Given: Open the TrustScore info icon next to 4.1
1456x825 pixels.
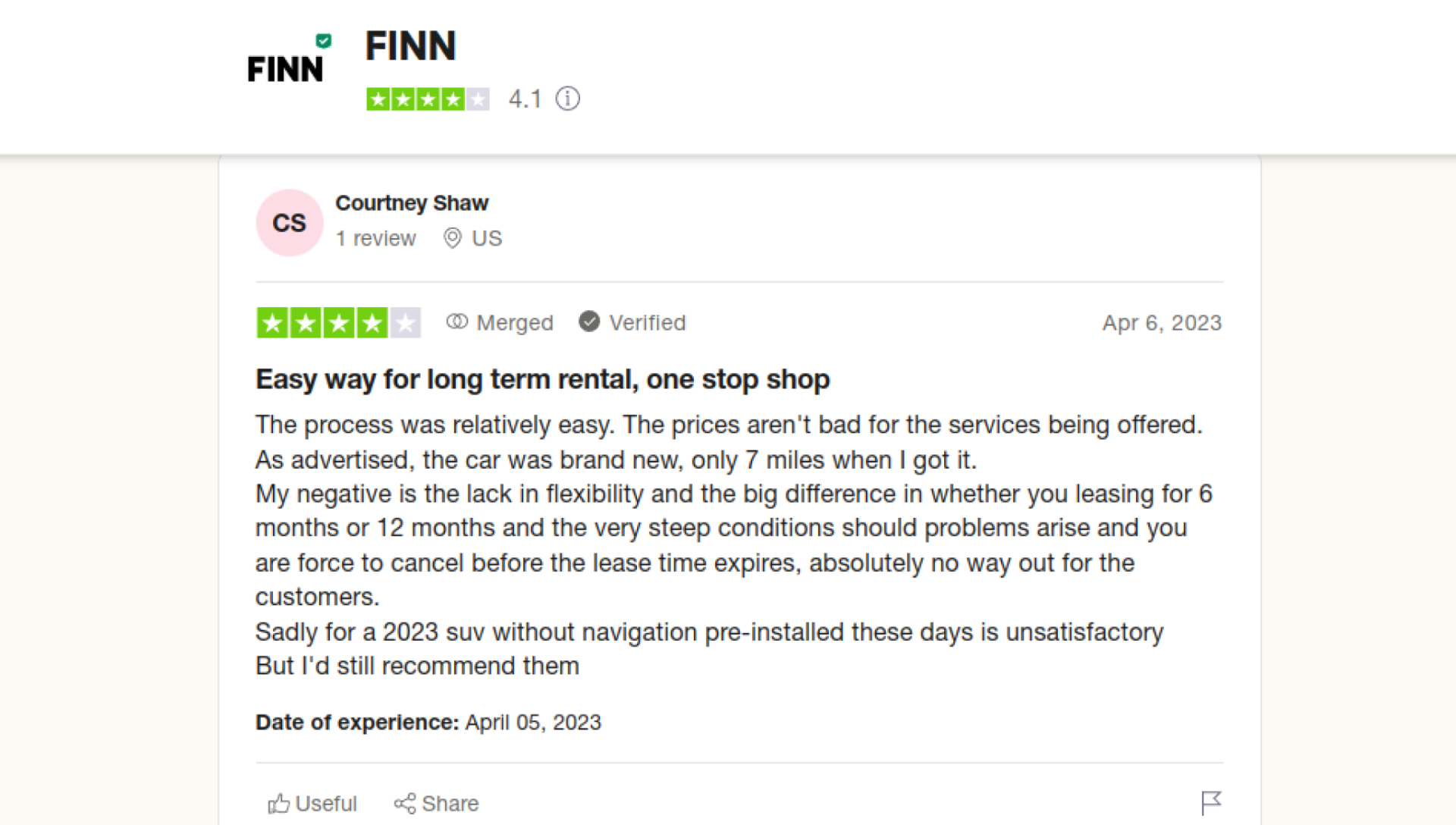Looking at the screenshot, I should pyautogui.click(x=567, y=99).
